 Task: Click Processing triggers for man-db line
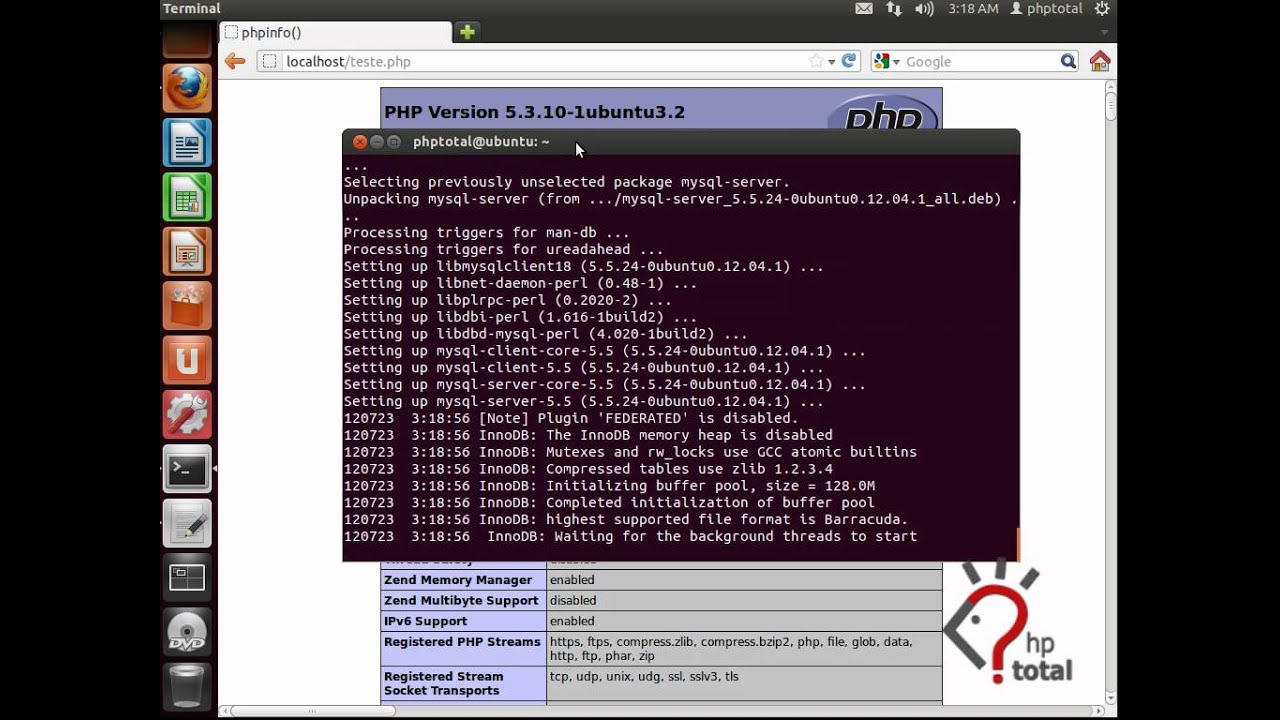[487, 233]
